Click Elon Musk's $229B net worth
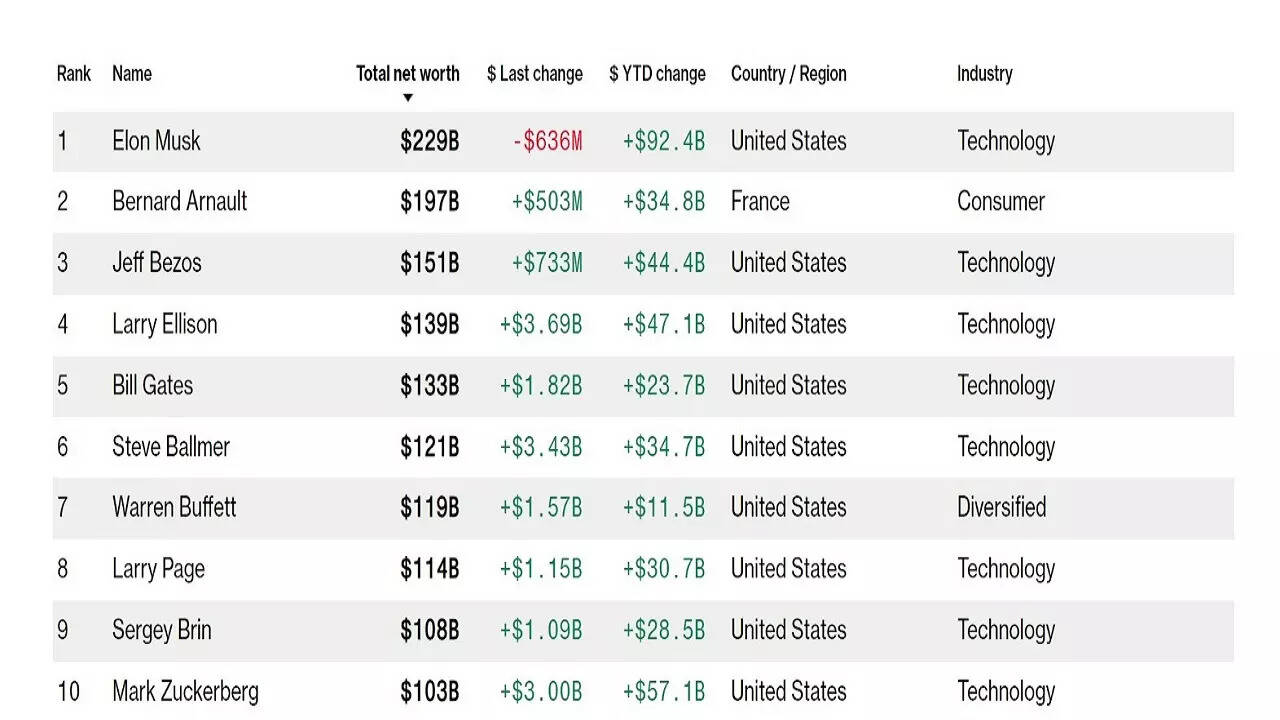The width and height of the screenshot is (1280, 720). tap(430, 141)
